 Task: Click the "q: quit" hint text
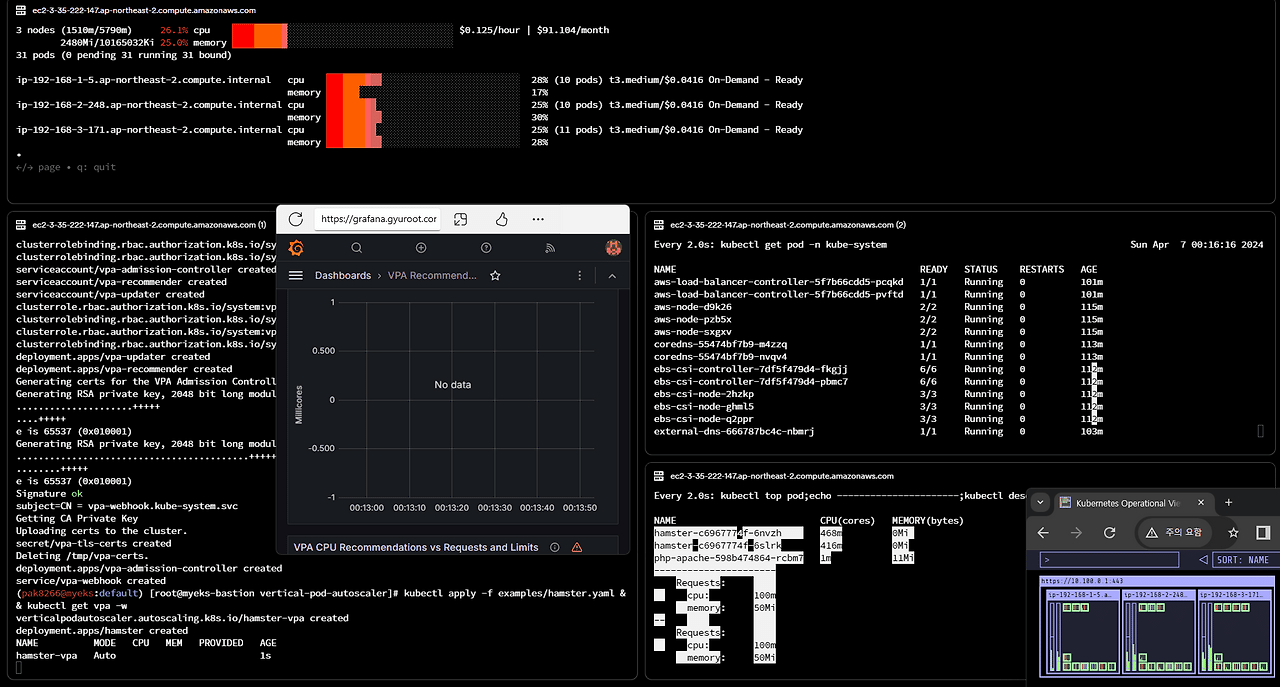95,167
